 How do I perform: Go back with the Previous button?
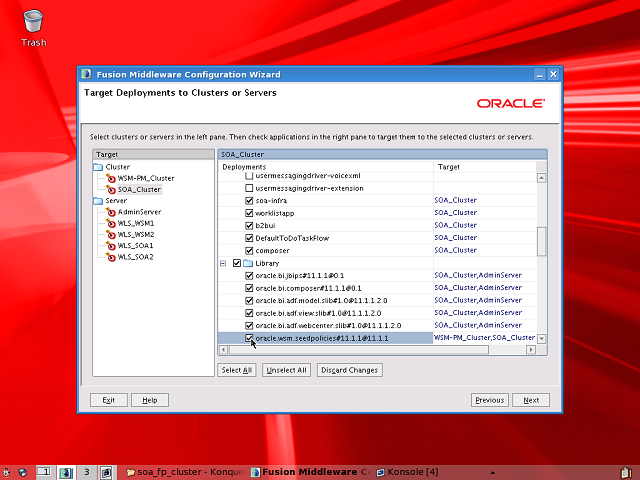490,400
